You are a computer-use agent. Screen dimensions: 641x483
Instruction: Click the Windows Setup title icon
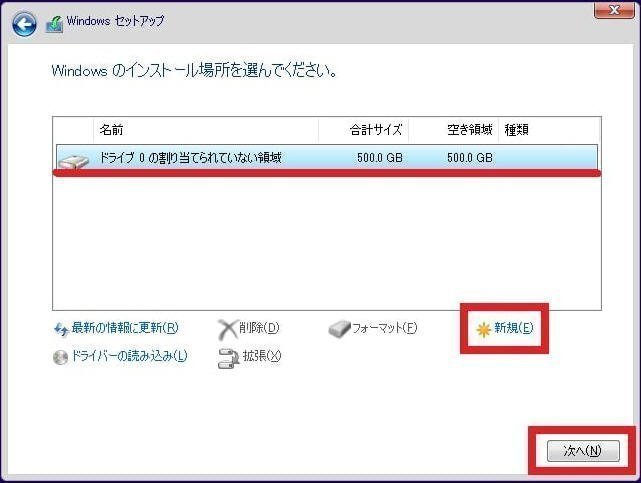tap(54, 24)
